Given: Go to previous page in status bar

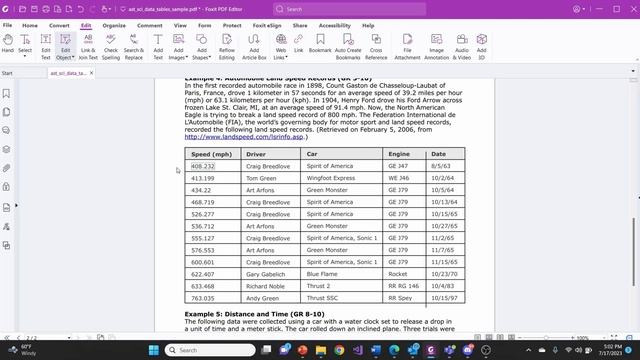Looking at the screenshot, I should pyautogui.click(x=18, y=338).
